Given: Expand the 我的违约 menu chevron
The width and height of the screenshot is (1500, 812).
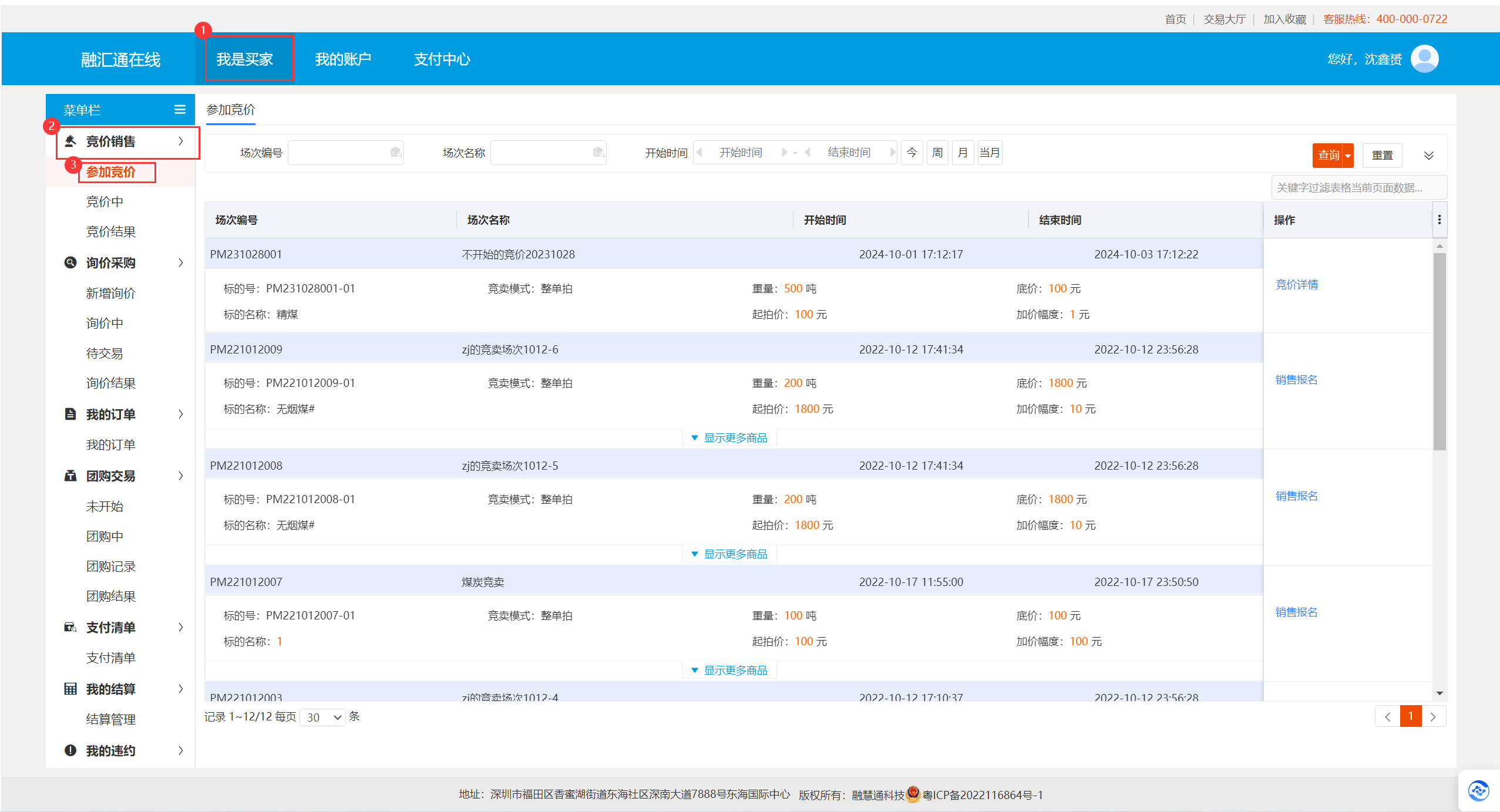Looking at the screenshot, I should [x=181, y=750].
